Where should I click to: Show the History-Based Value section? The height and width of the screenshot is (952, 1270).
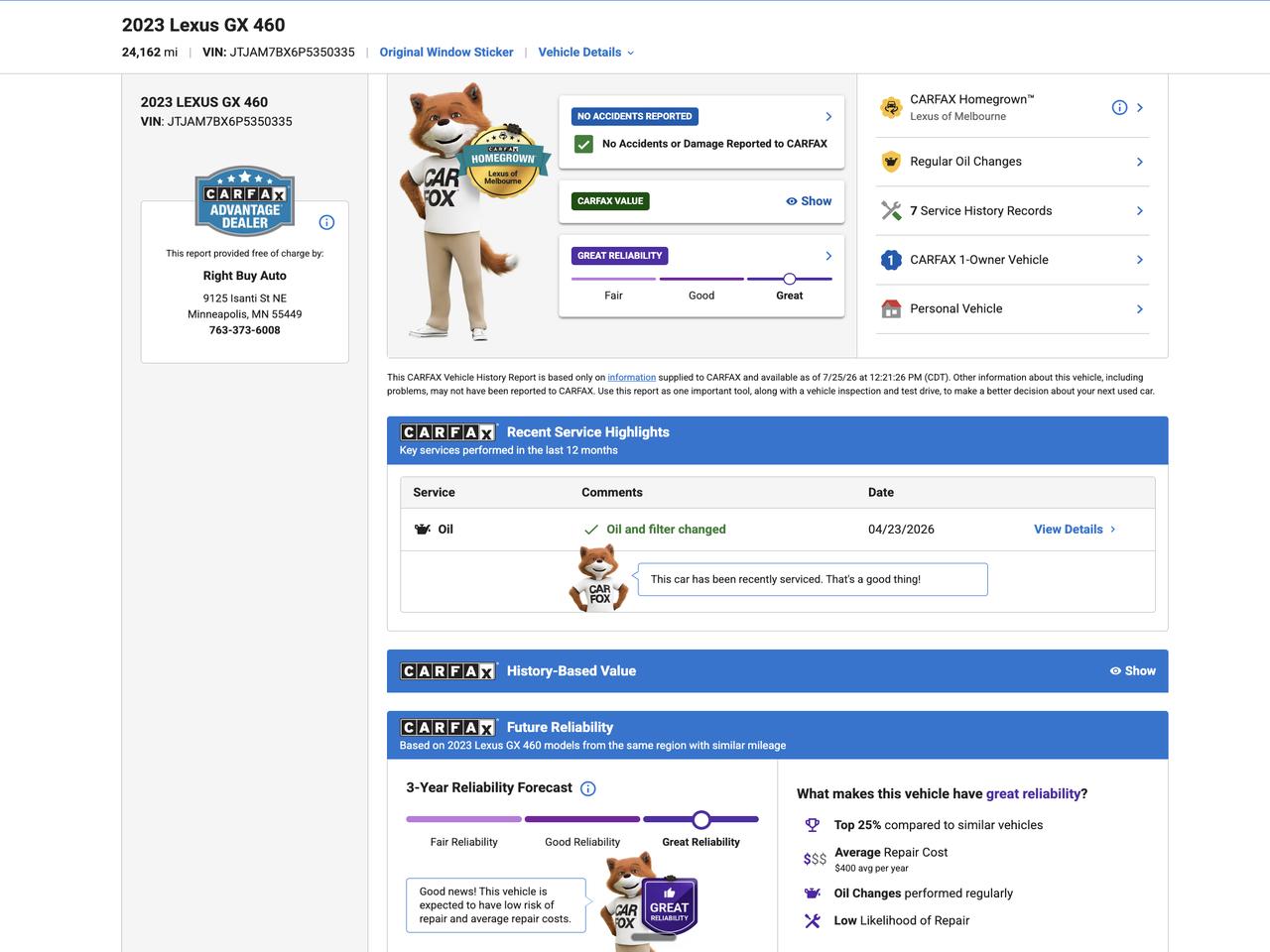click(x=1132, y=671)
